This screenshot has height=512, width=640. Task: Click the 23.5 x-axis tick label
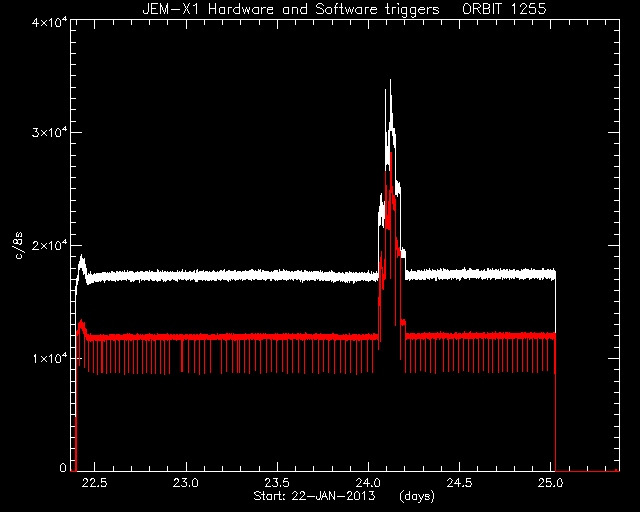click(277, 483)
